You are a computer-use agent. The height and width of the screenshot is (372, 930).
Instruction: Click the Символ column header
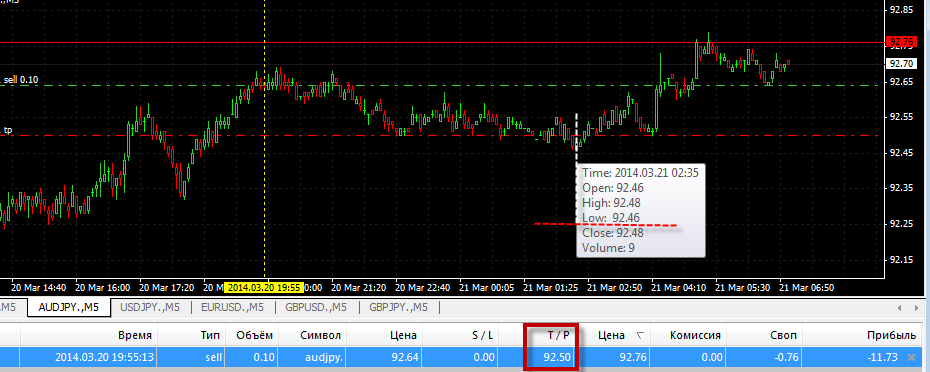[x=312, y=335]
